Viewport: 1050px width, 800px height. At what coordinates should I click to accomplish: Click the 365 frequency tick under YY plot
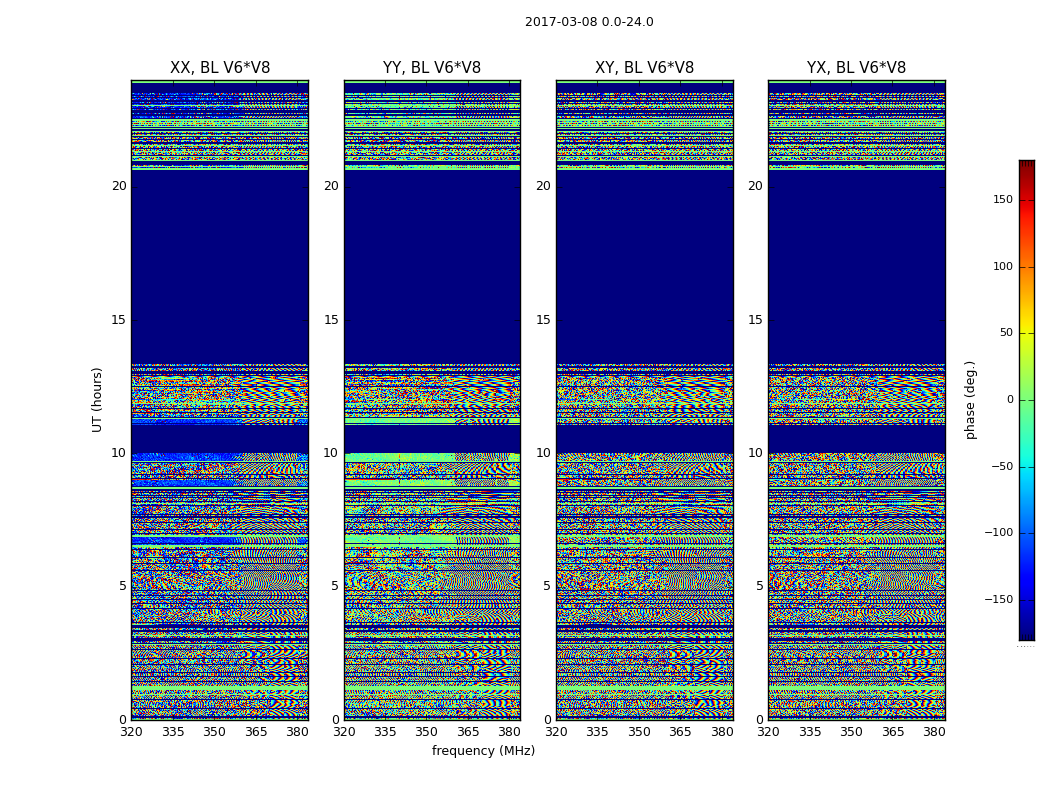(468, 732)
